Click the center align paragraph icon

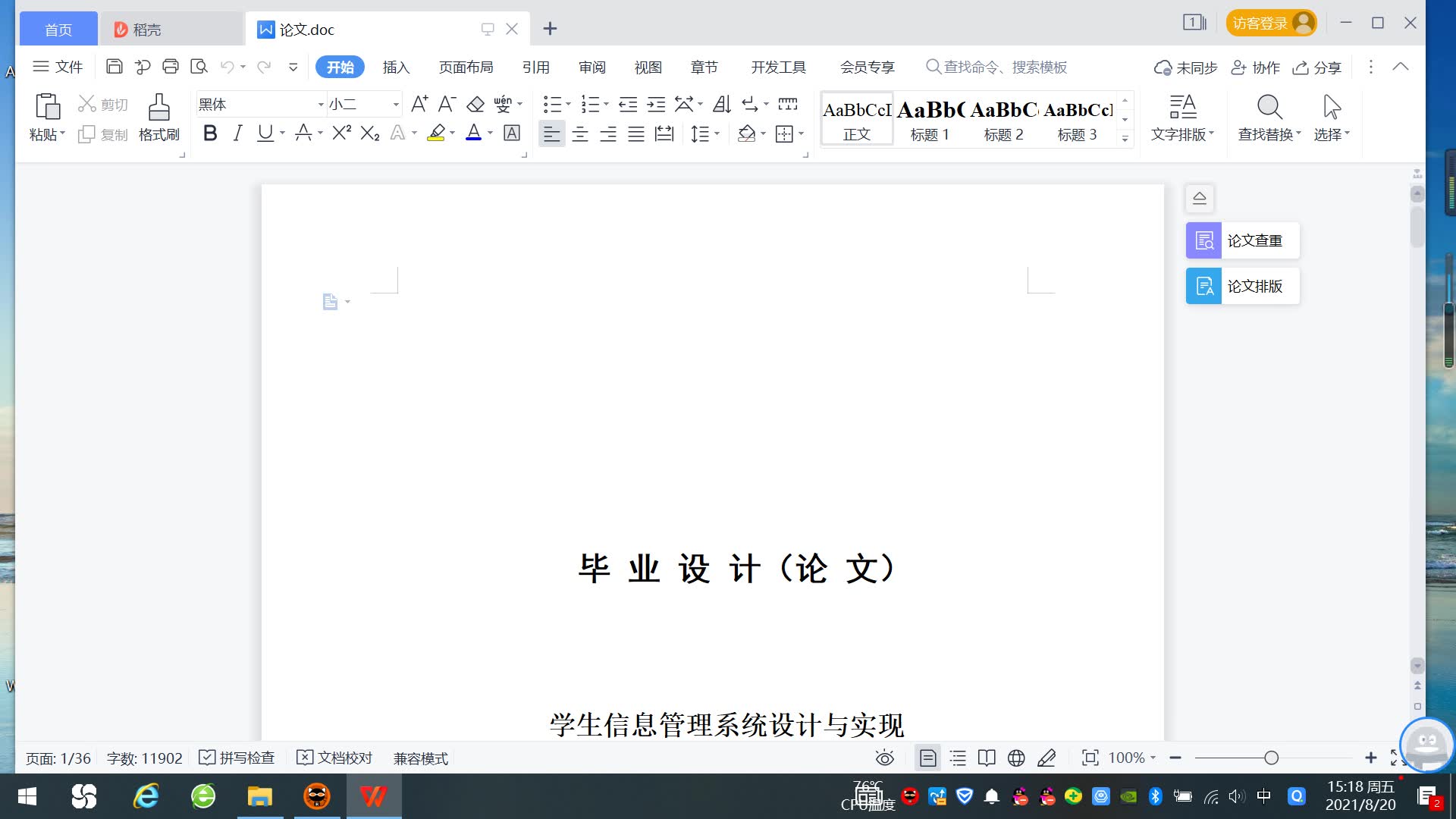(x=580, y=134)
